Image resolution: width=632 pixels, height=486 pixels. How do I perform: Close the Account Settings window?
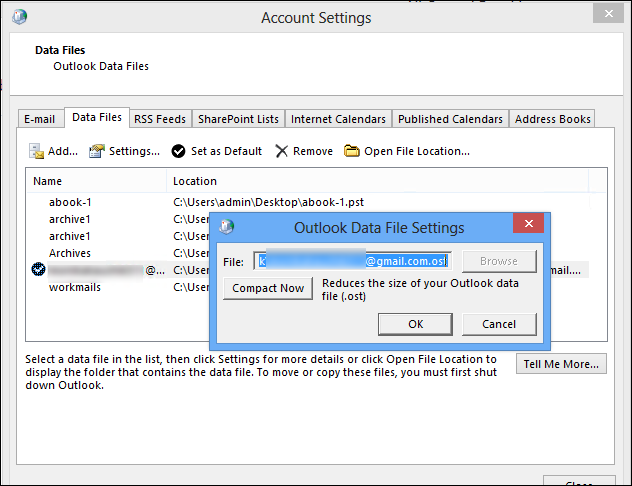(608, 13)
